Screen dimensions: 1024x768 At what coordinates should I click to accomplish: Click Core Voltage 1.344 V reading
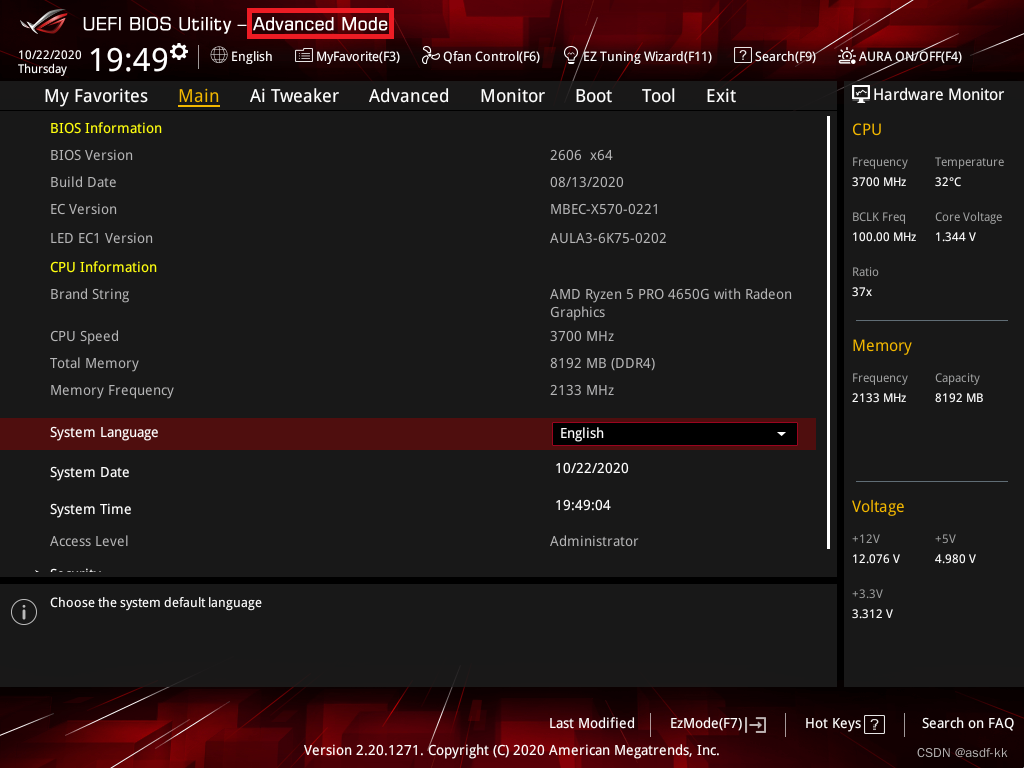click(x=955, y=237)
